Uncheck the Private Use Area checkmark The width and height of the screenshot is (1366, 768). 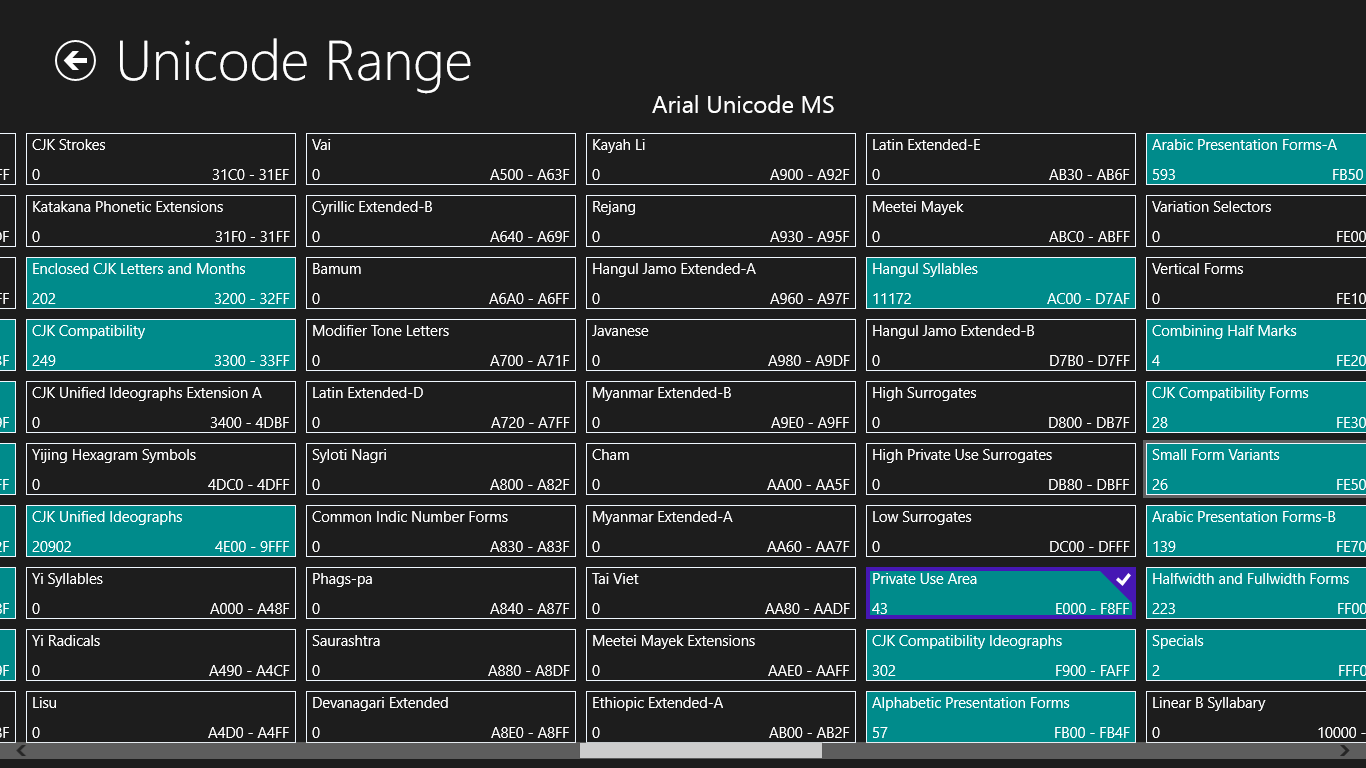1122,579
